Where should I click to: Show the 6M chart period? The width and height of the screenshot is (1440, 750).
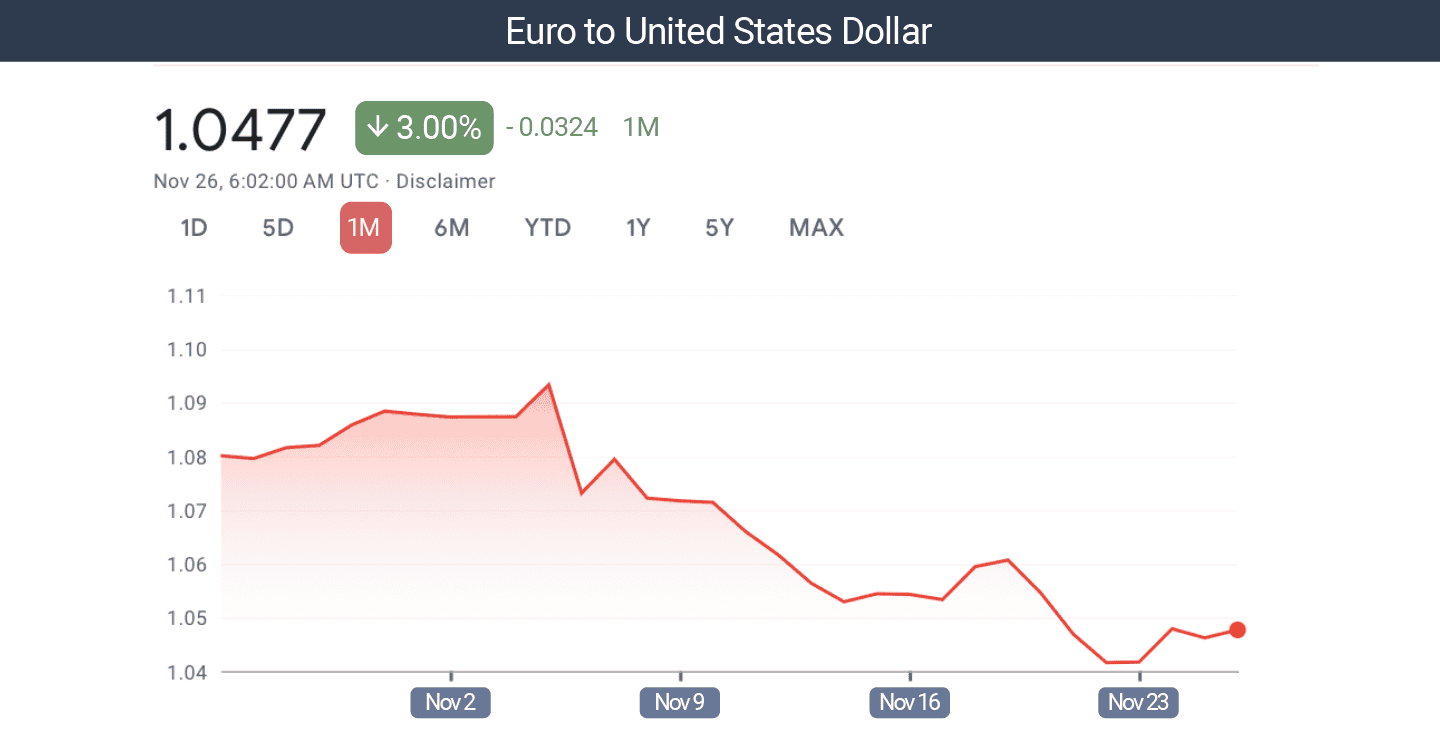(x=452, y=228)
